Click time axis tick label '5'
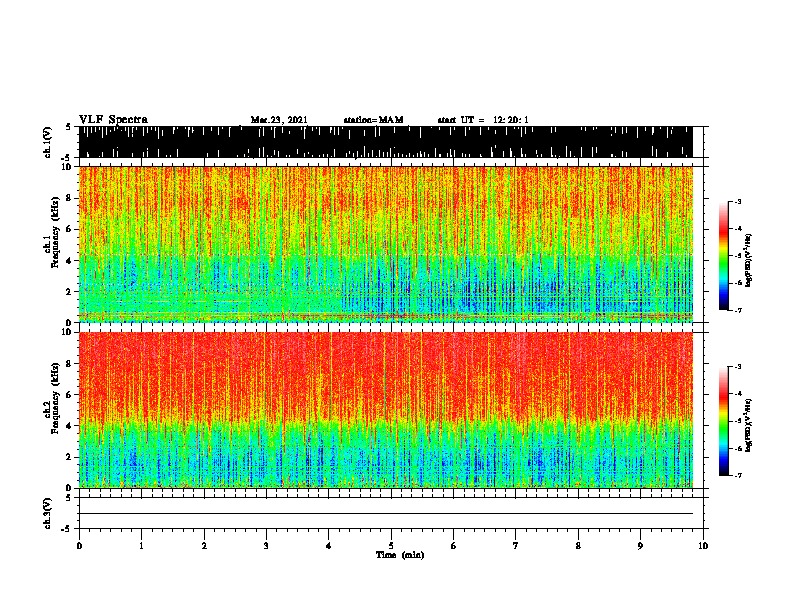Screen dimensions: 792x612 click(391, 546)
